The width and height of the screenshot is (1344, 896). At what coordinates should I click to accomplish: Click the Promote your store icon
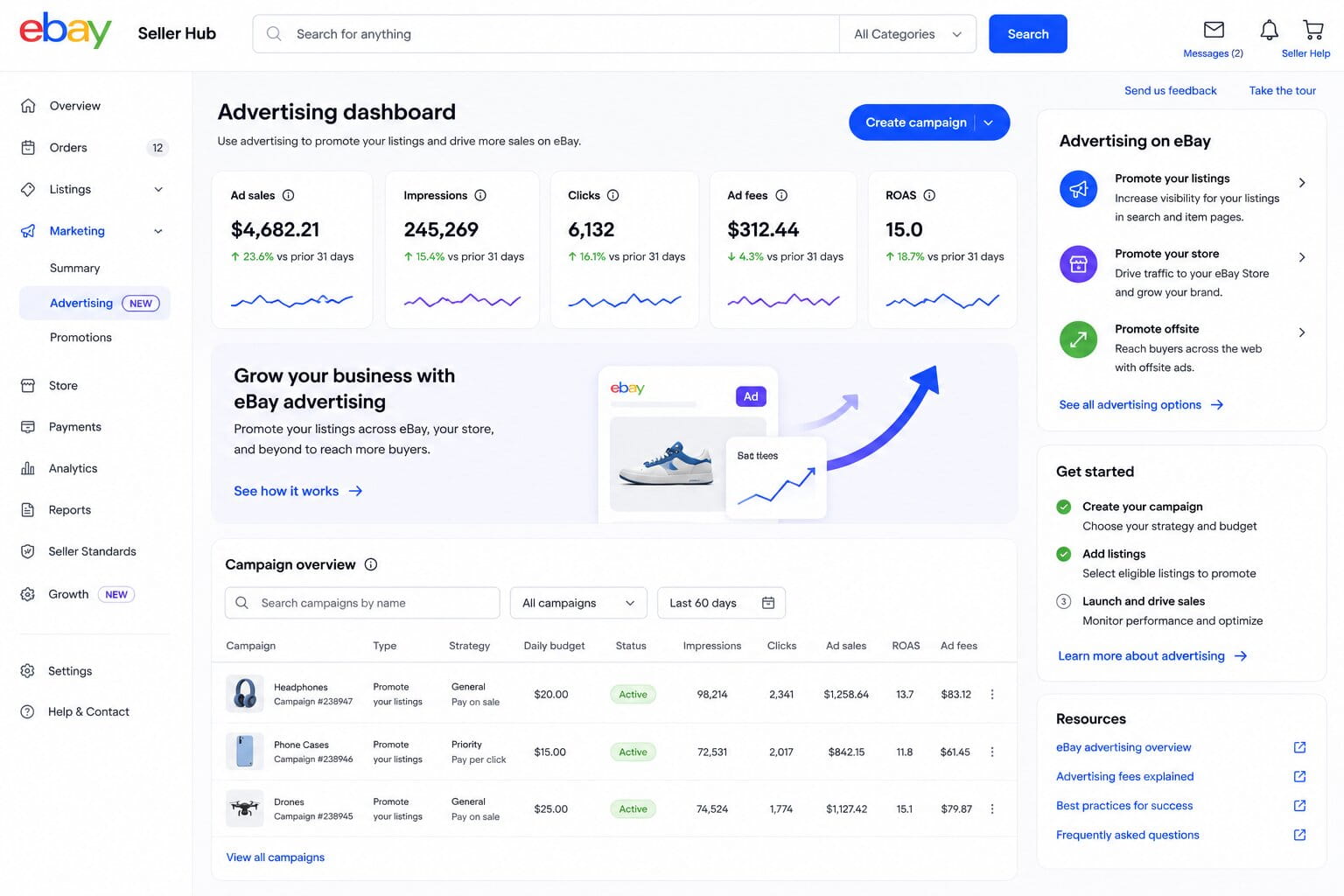(x=1078, y=264)
